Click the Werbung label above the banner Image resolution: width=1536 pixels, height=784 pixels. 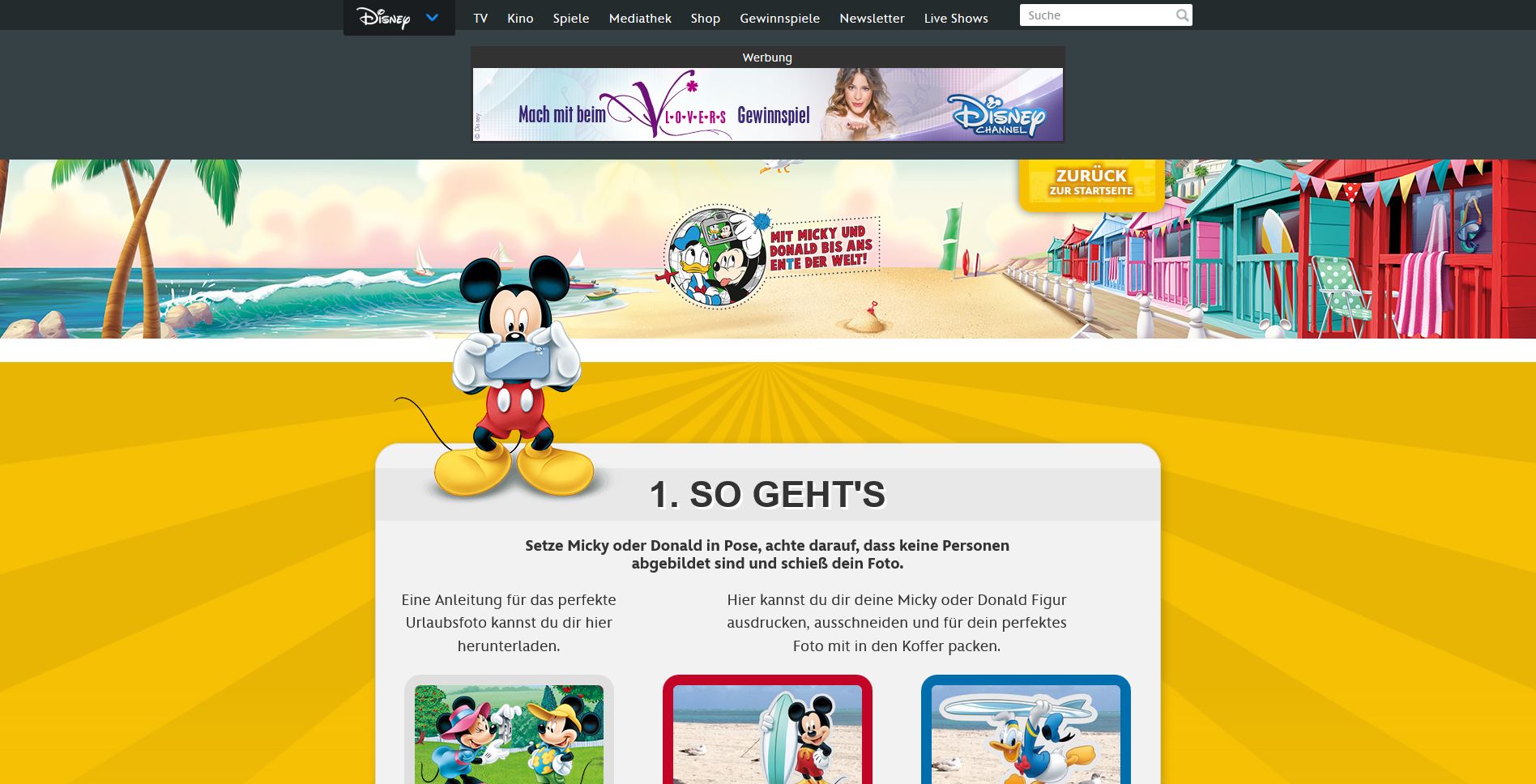(x=767, y=58)
